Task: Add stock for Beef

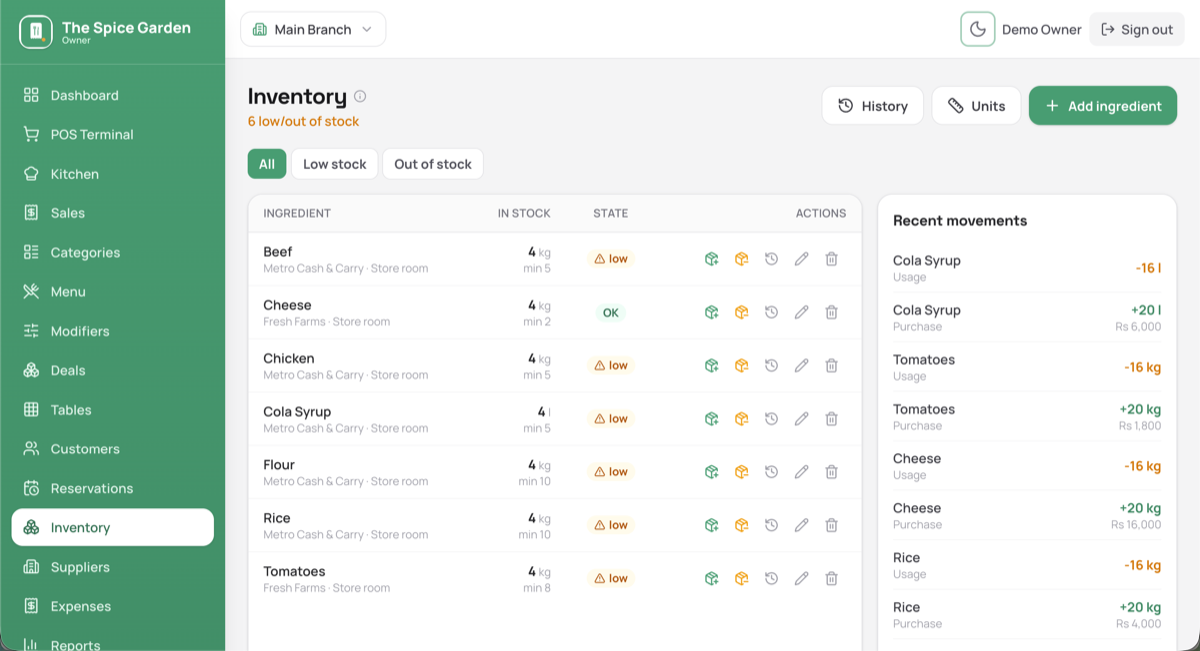Action: 711,259
